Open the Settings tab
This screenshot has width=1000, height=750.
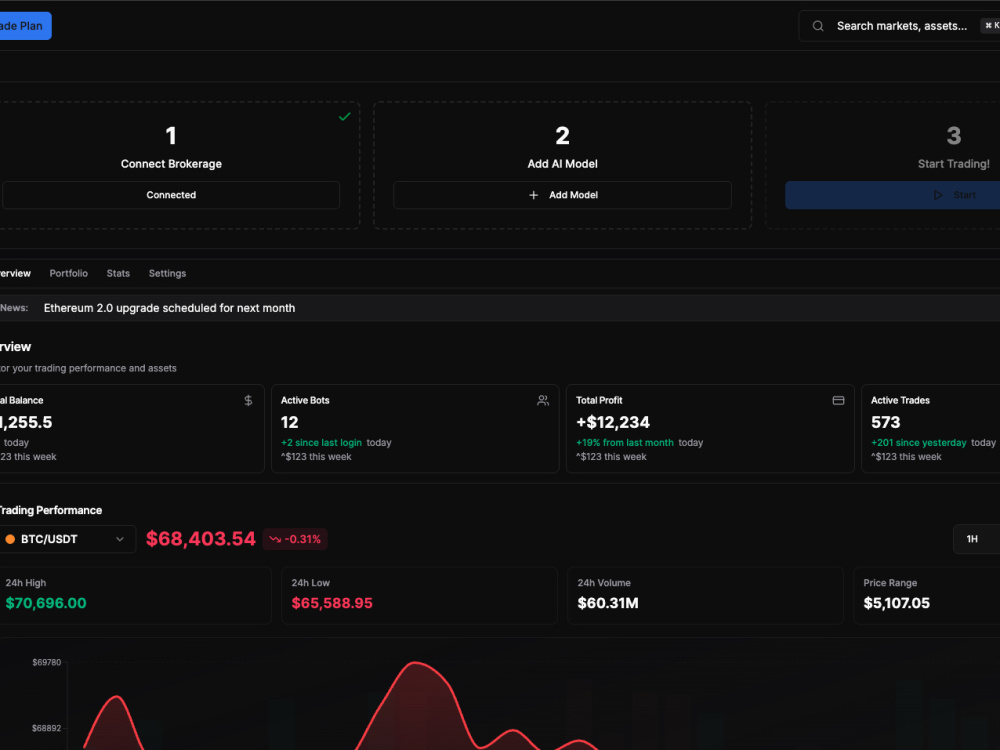point(167,274)
